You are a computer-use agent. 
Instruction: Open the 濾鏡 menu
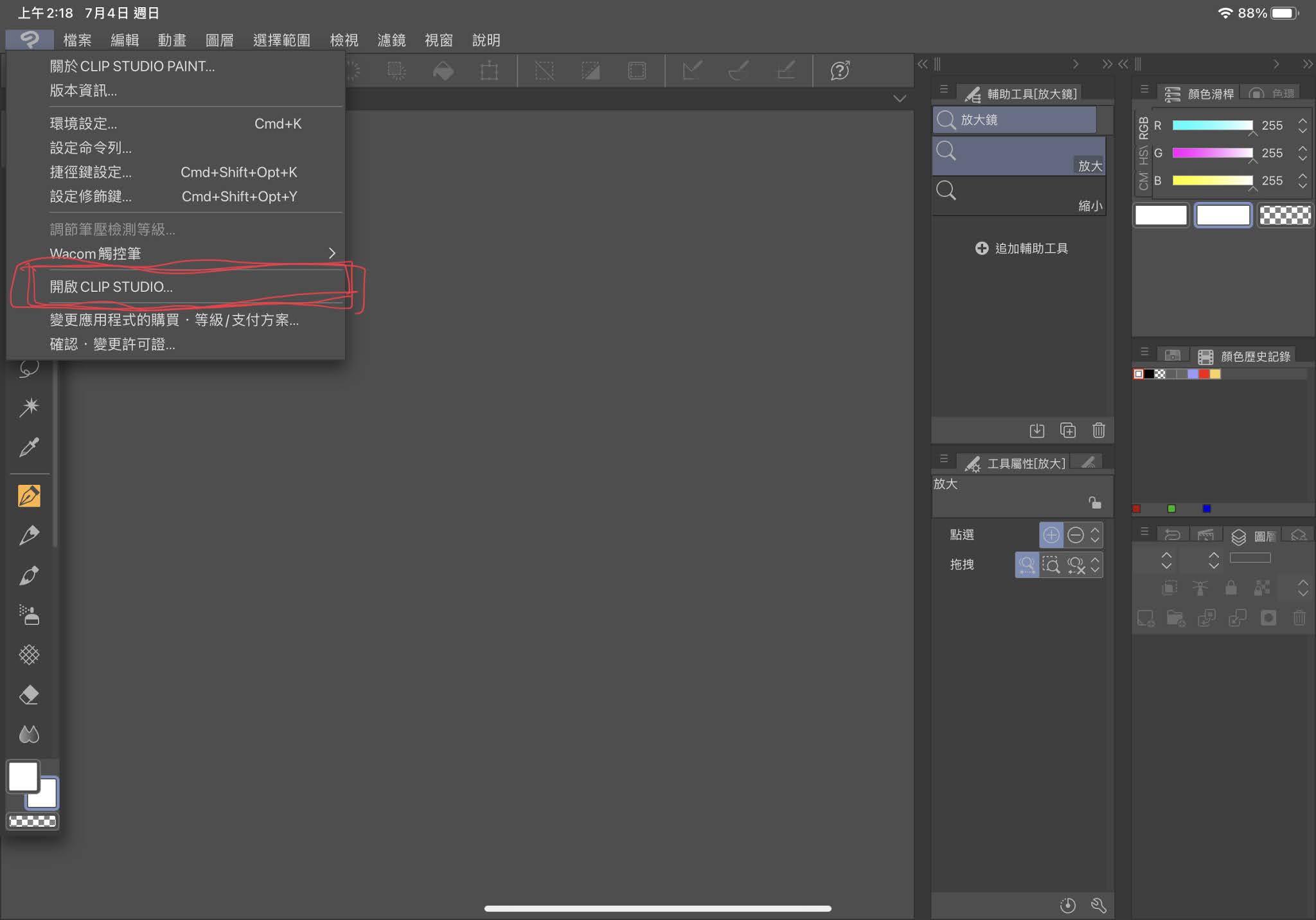tap(391, 40)
